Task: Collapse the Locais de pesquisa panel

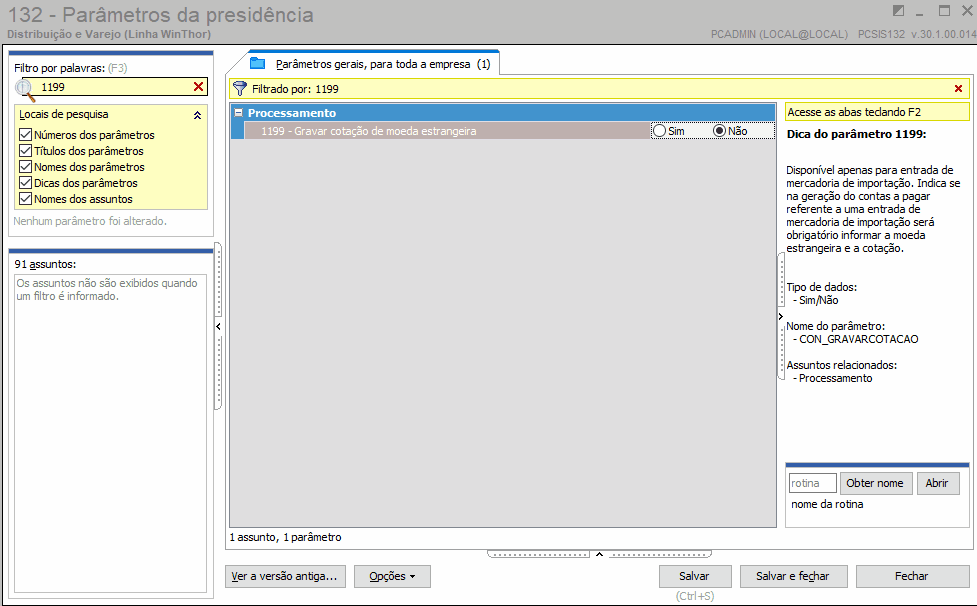Action: point(197,115)
